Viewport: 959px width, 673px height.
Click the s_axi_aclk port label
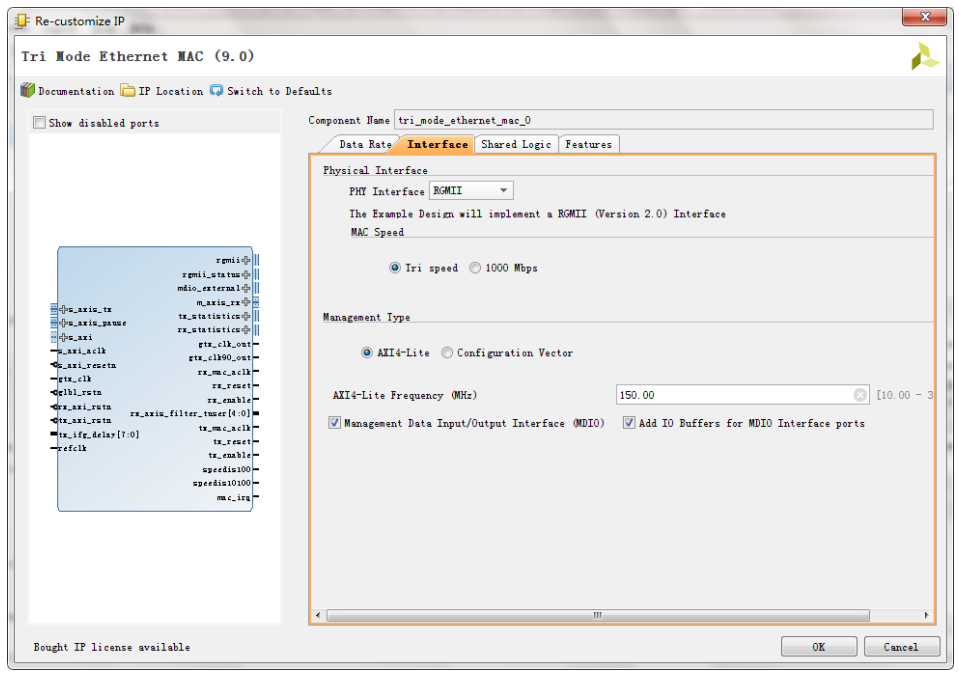82,351
